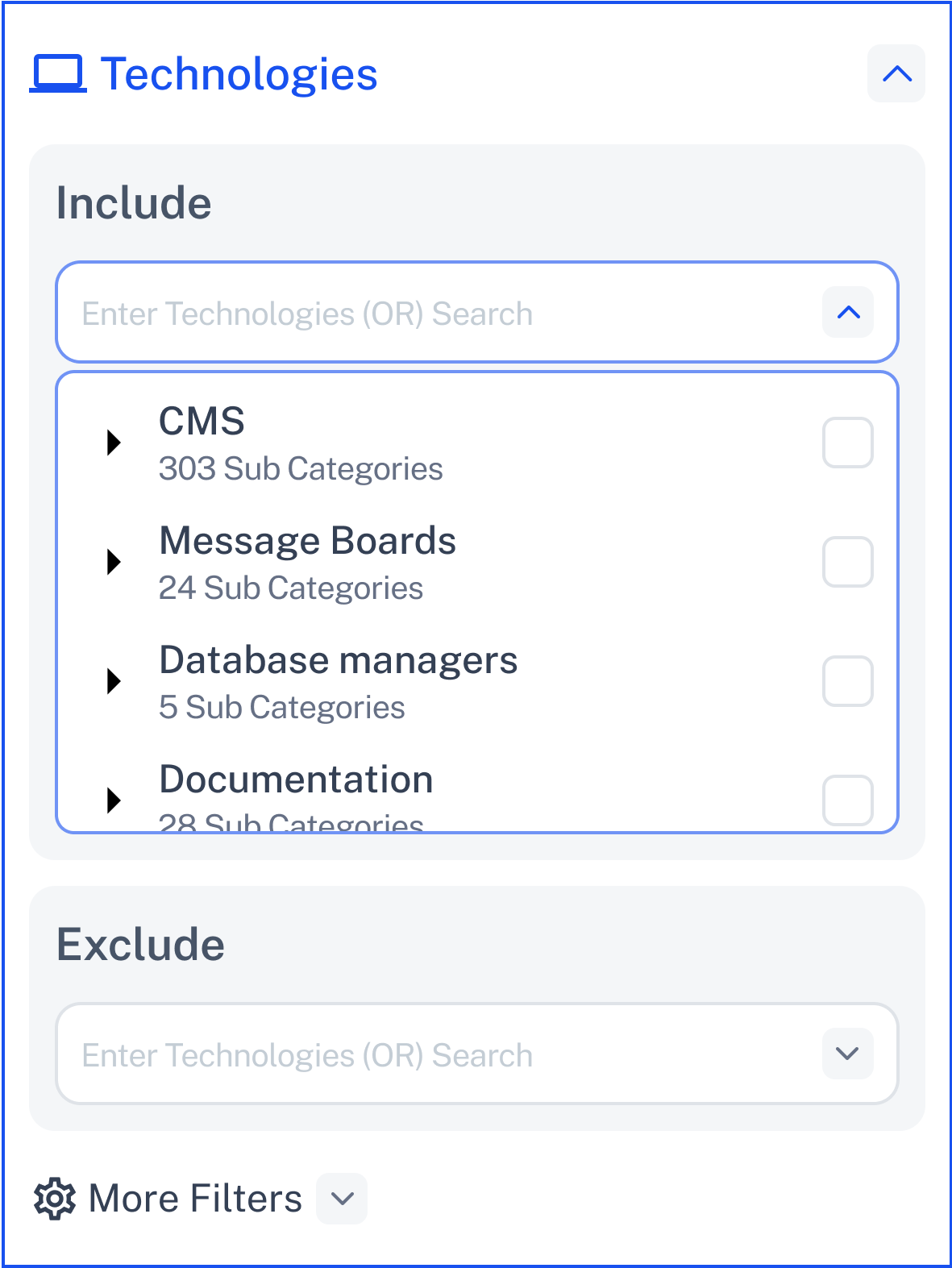Choose the Database managers list item
Image resolution: width=952 pixels, height=1268 pixels.
477,681
